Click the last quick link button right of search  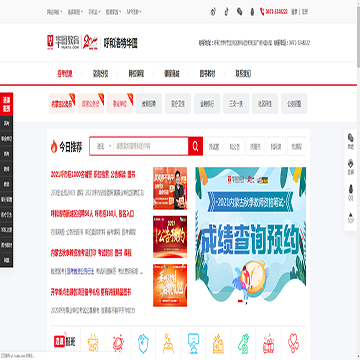296,146
